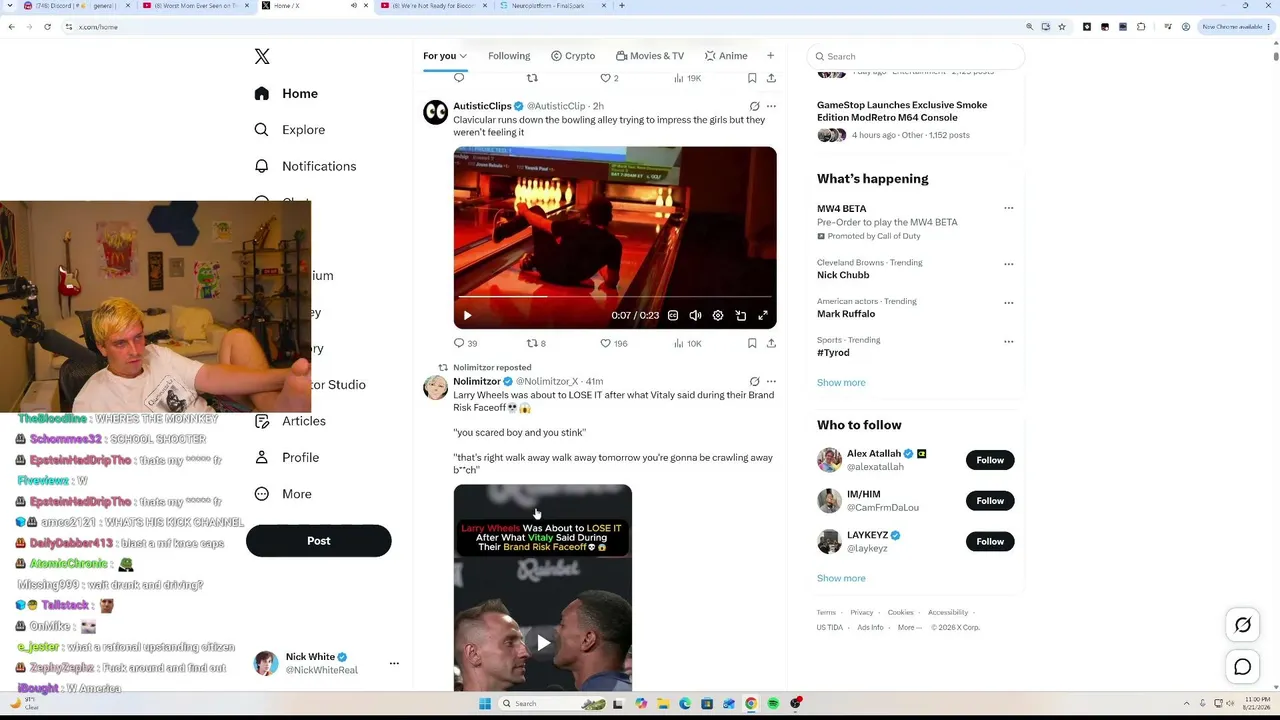The height and width of the screenshot is (720, 1280).
Task: Share the AutisticClips post
Action: click(771, 343)
